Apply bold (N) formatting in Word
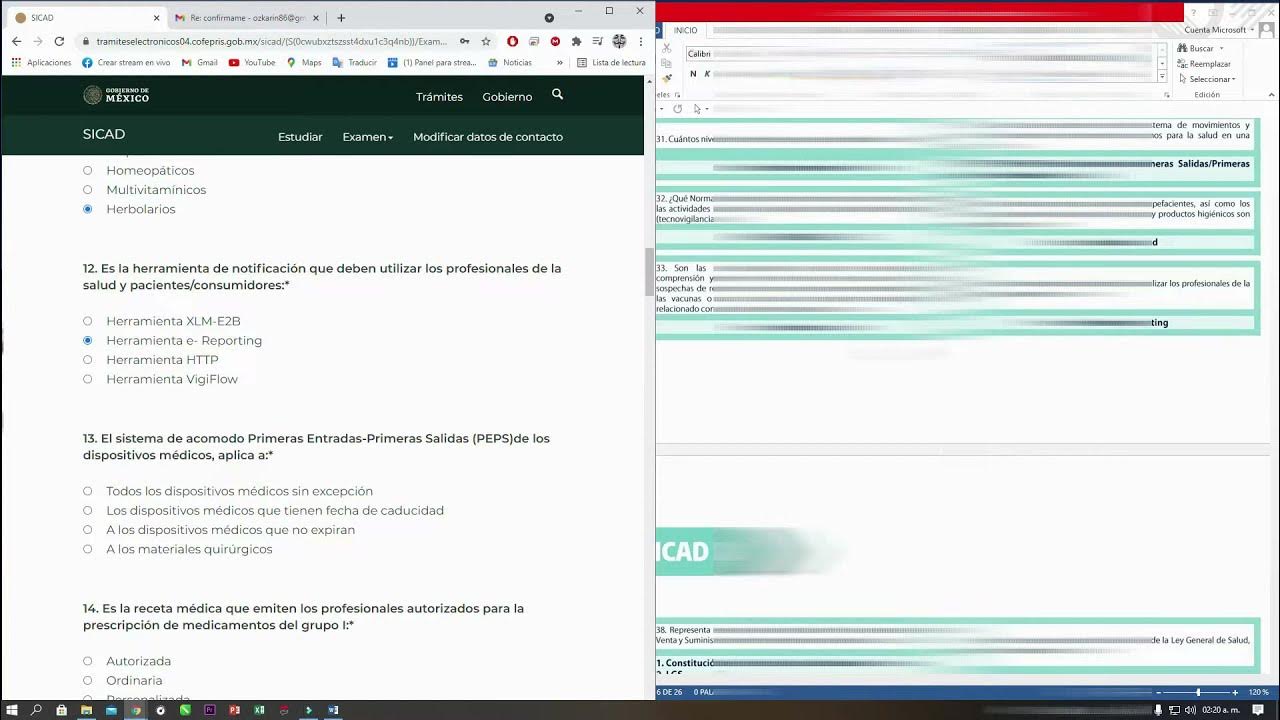 click(x=693, y=74)
